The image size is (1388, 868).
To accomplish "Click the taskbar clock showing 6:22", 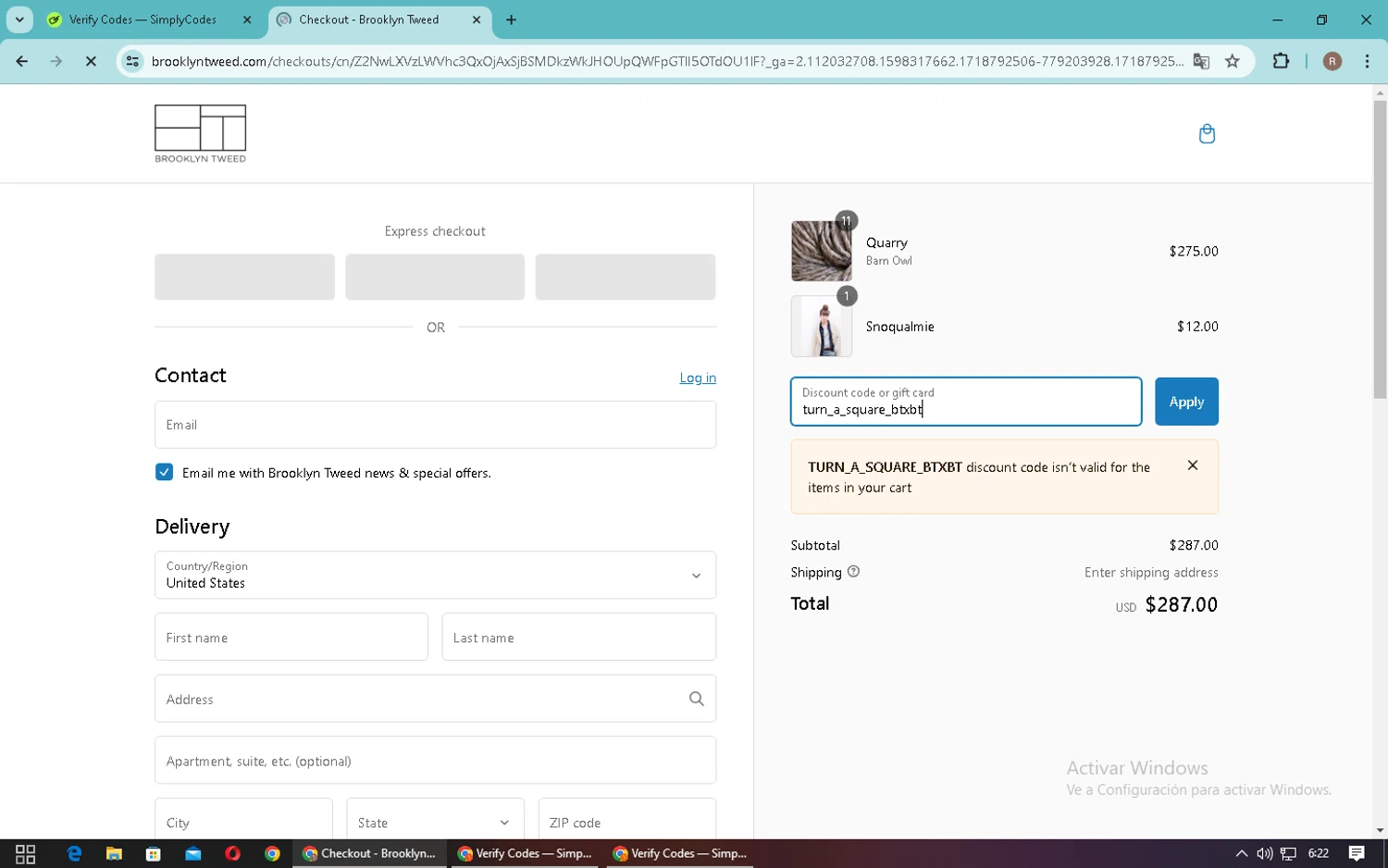I will [x=1319, y=853].
